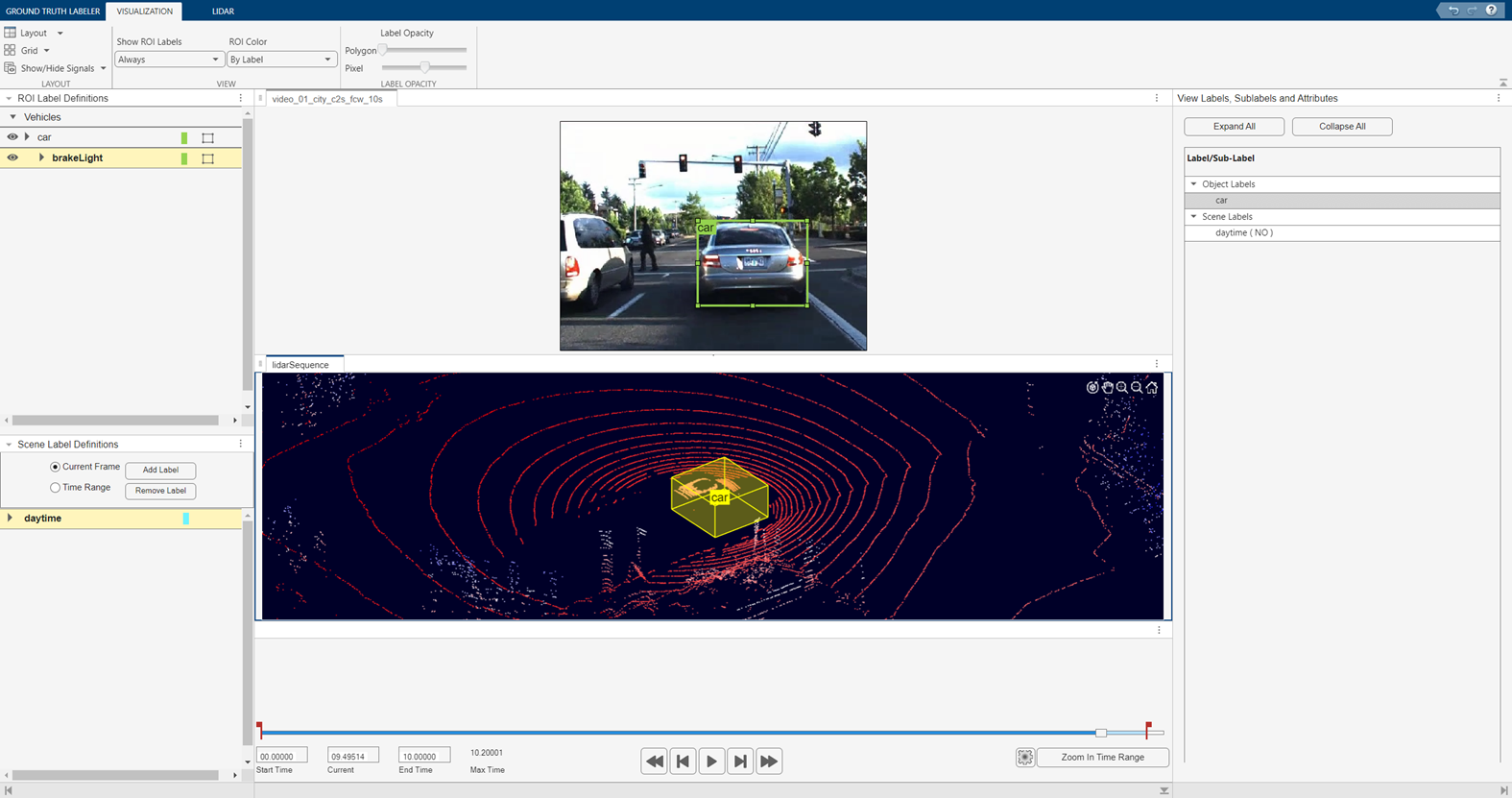This screenshot has height=798, width=1512.
Task: Expand the daytime scene label
Action: (x=11, y=519)
